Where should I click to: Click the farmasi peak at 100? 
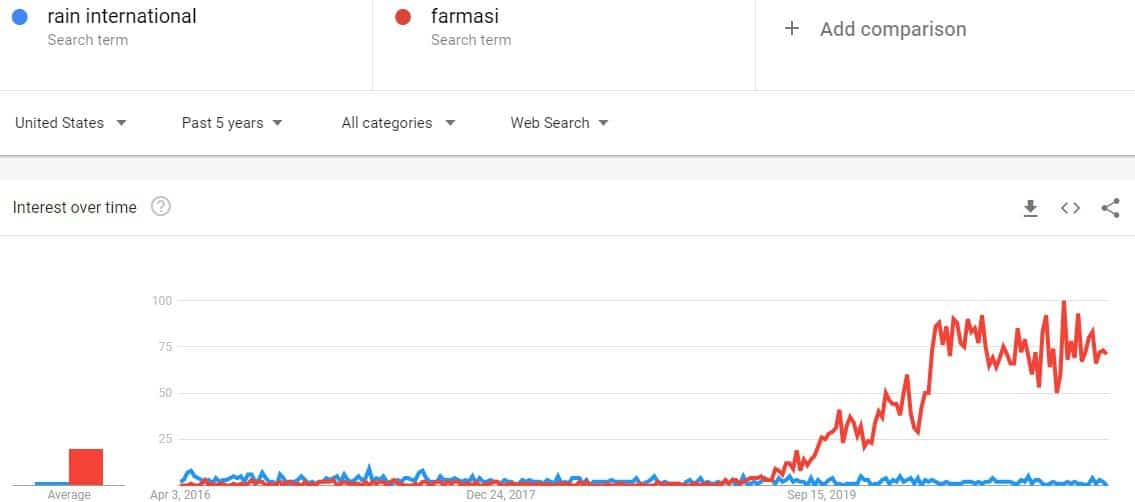[1063, 302]
